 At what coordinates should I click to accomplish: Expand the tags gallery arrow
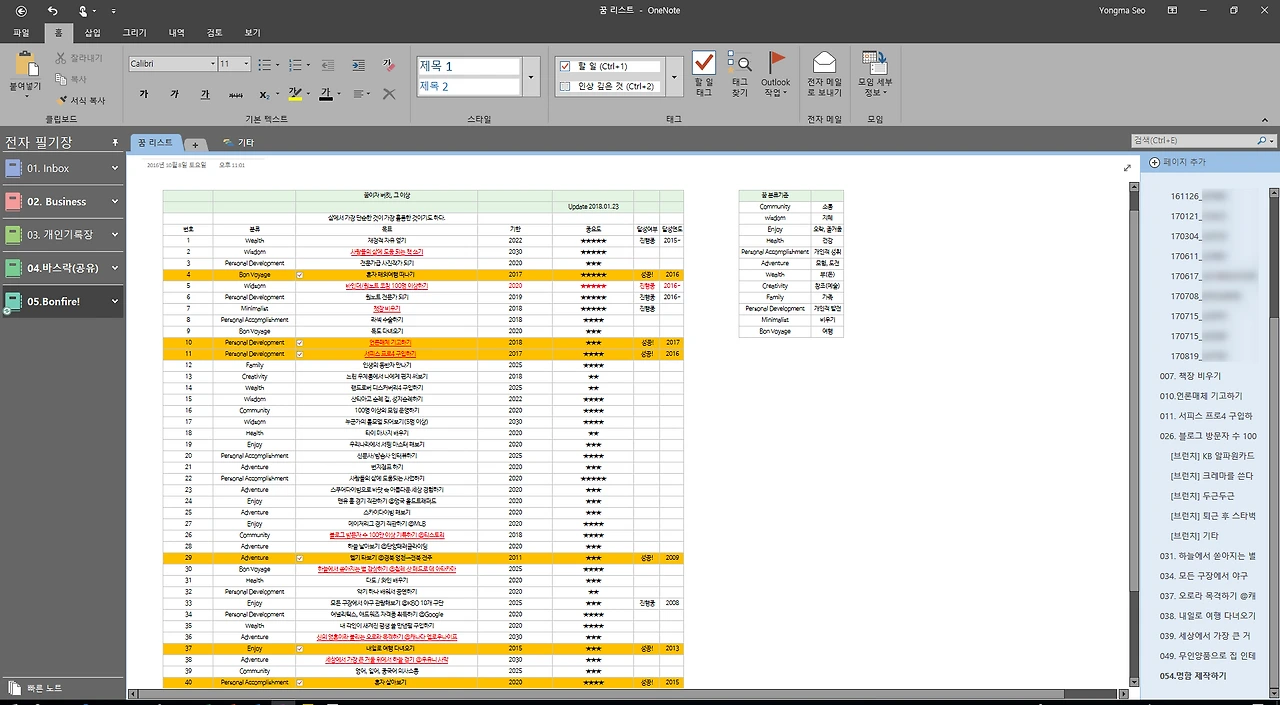coord(674,76)
